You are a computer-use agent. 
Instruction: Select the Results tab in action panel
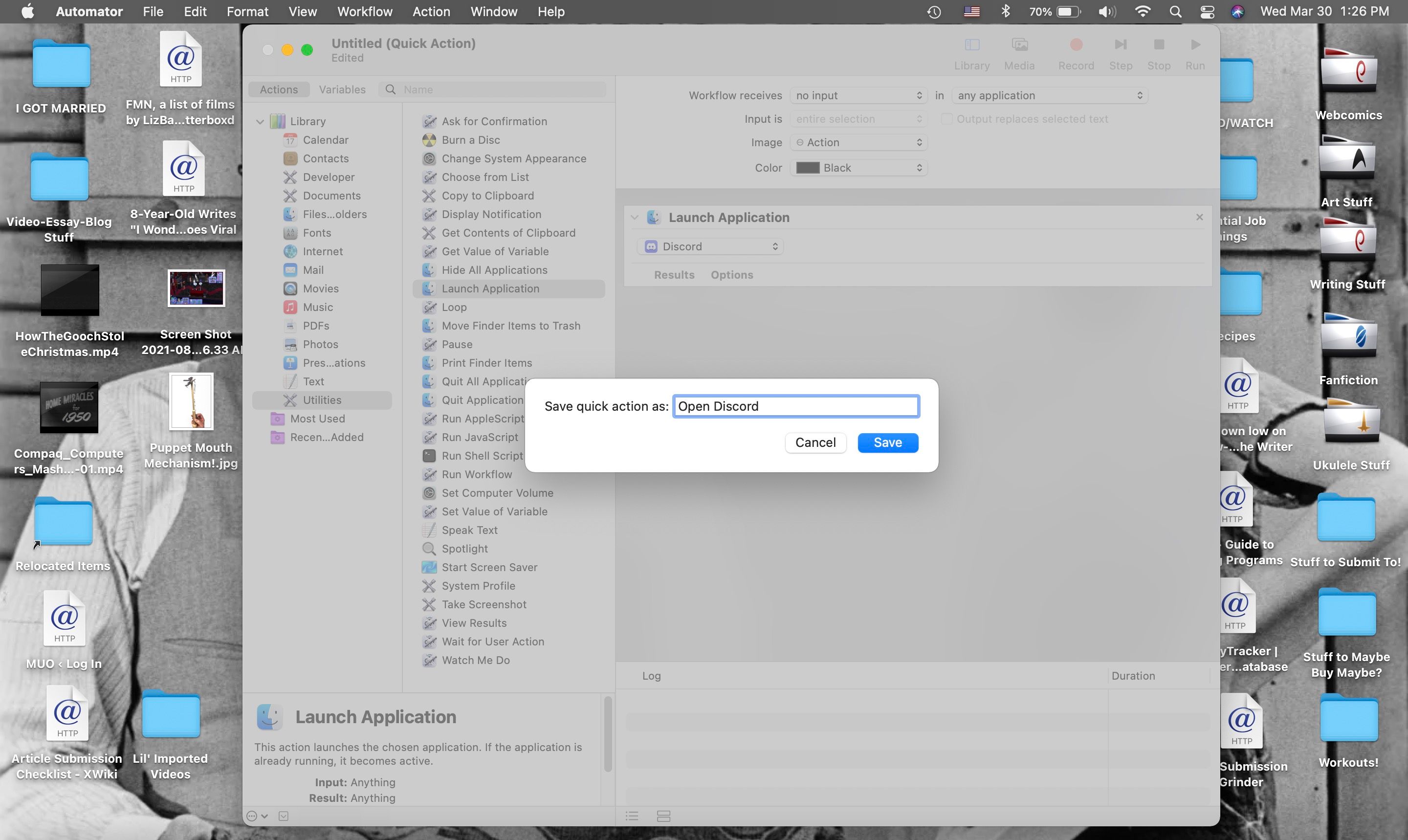pos(674,275)
